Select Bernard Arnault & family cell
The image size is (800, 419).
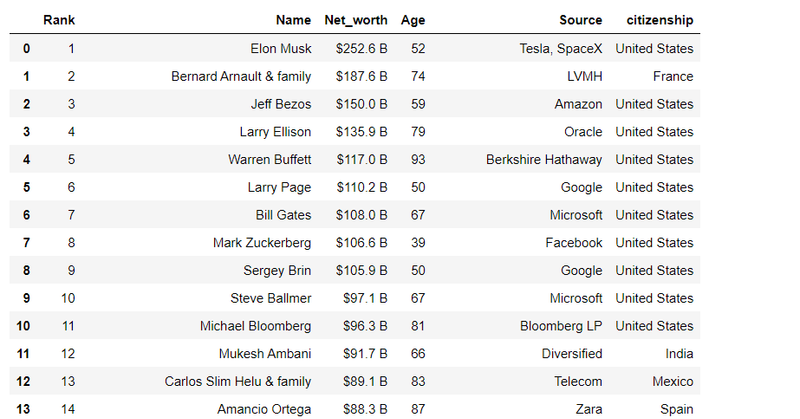(x=241, y=76)
